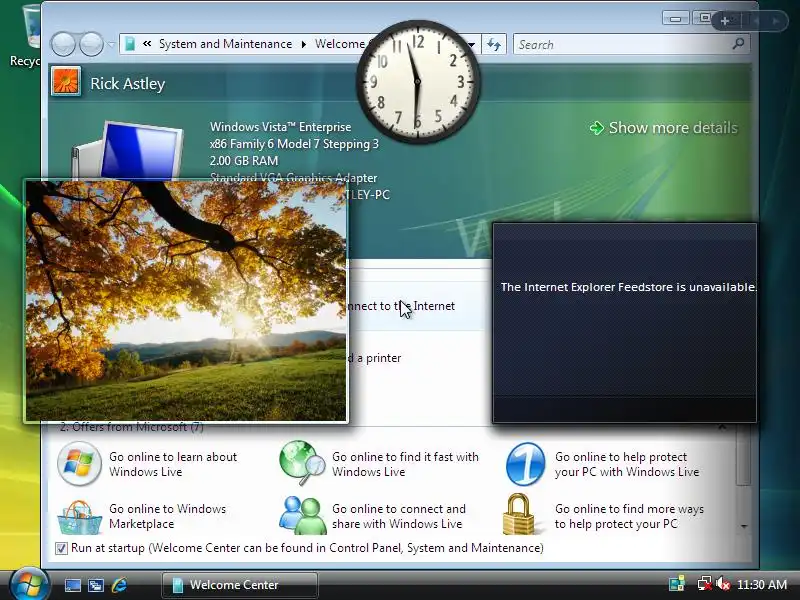The image size is (800, 600).
Task: Click the green Show more details arrow
Action: coord(596,128)
